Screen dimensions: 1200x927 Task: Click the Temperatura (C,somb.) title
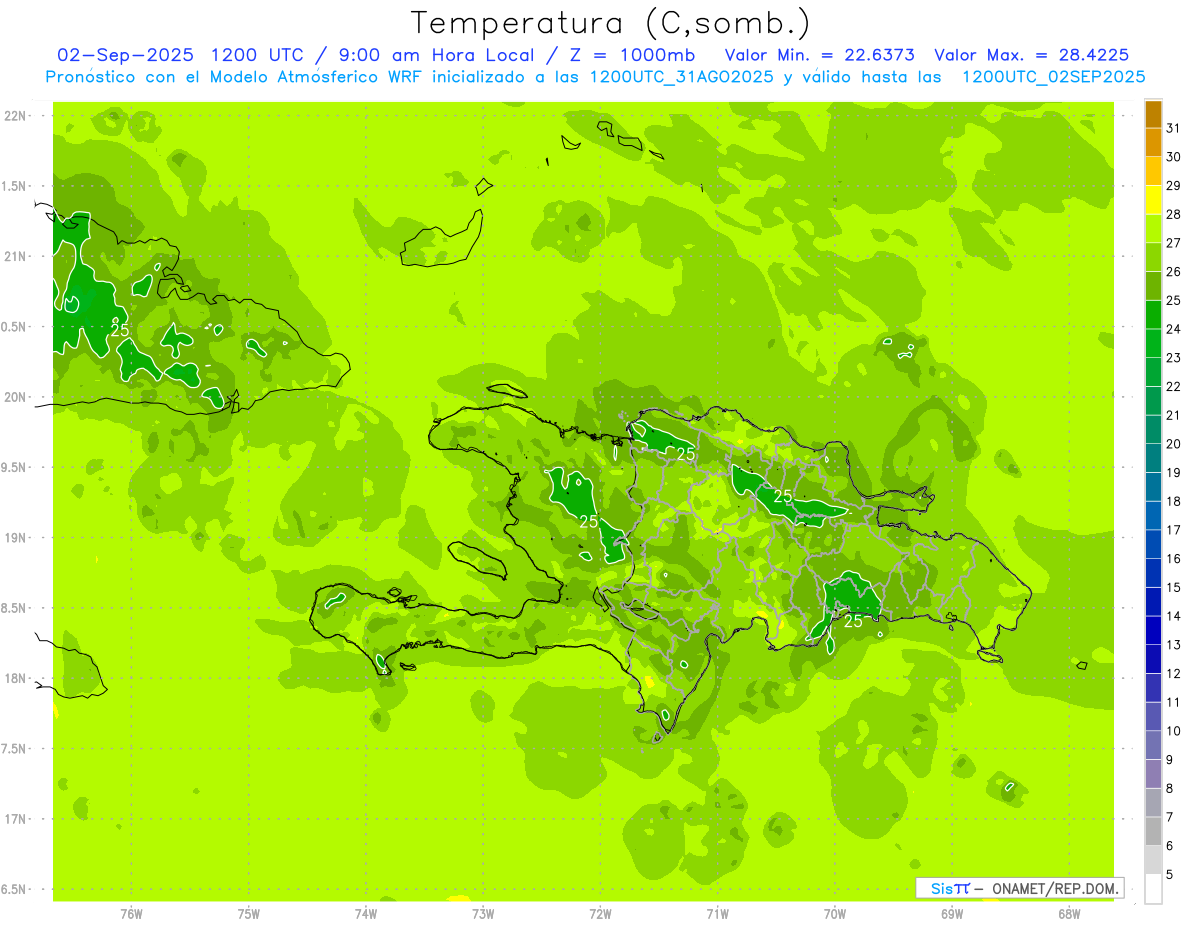coord(610,22)
